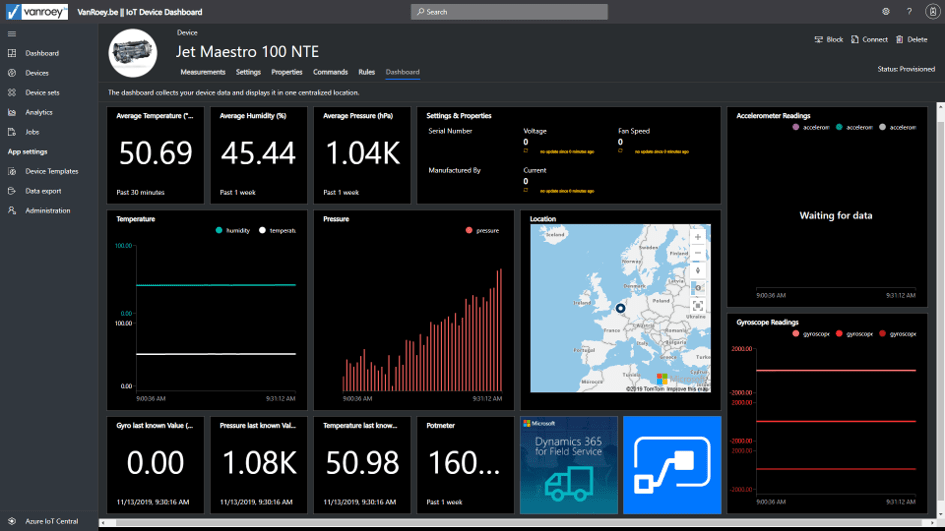Screen dimensions: 945x531
Task: Zoom in on the Location map
Action: pyautogui.click(x=698, y=237)
